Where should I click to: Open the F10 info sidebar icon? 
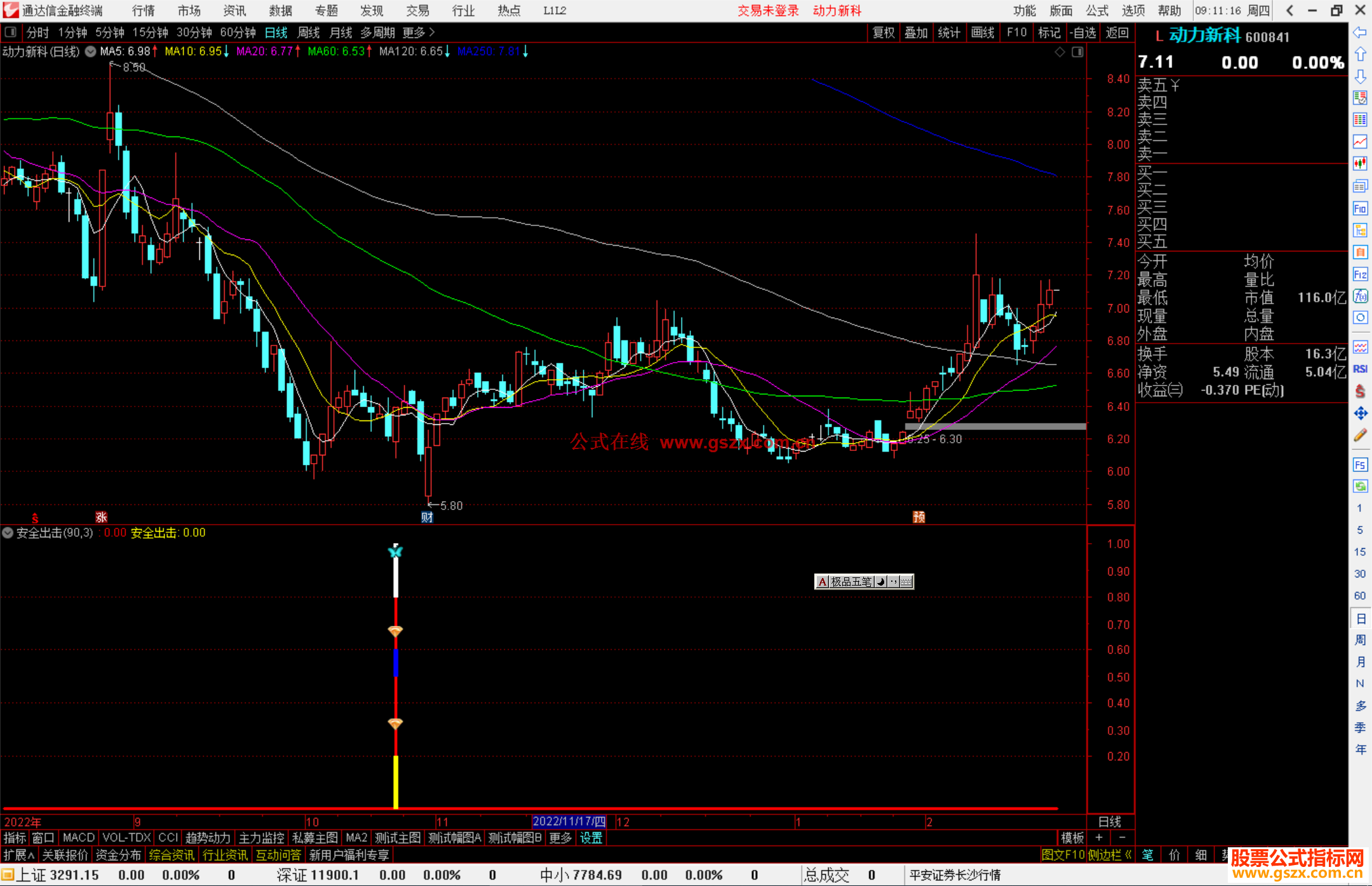pyautogui.click(x=1360, y=208)
